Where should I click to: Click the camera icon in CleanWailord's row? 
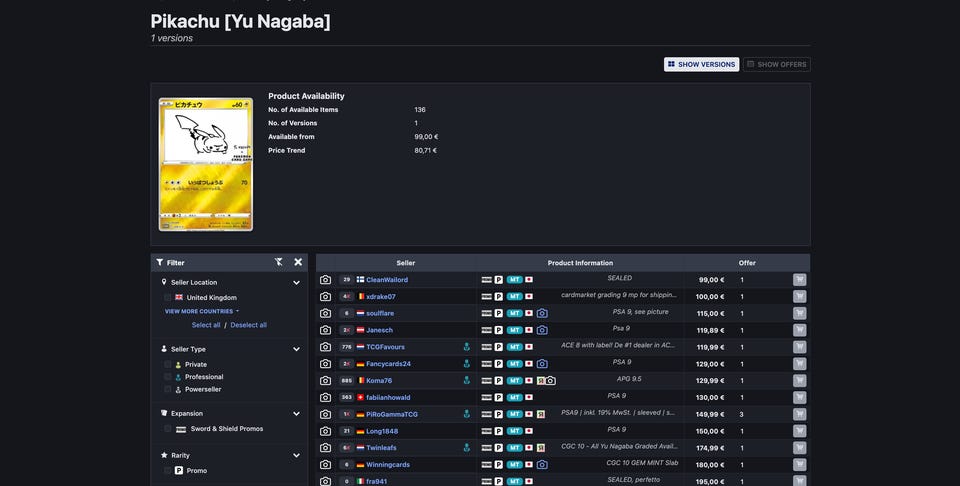coord(326,280)
